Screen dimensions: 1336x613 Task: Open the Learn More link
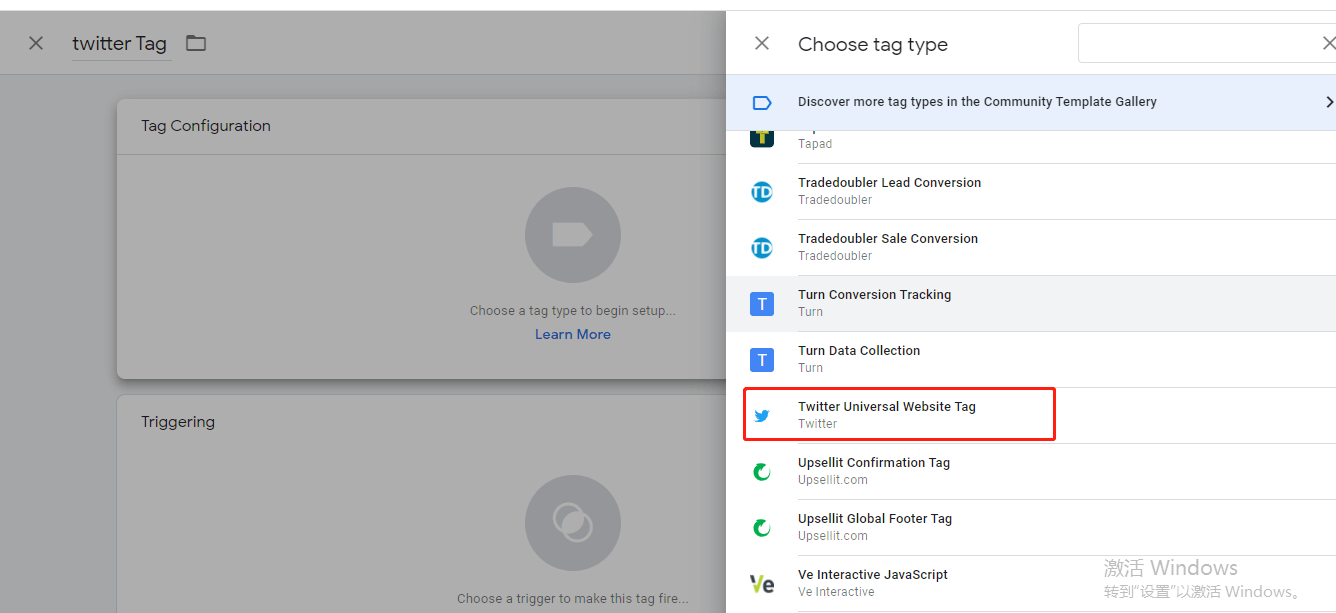573,334
